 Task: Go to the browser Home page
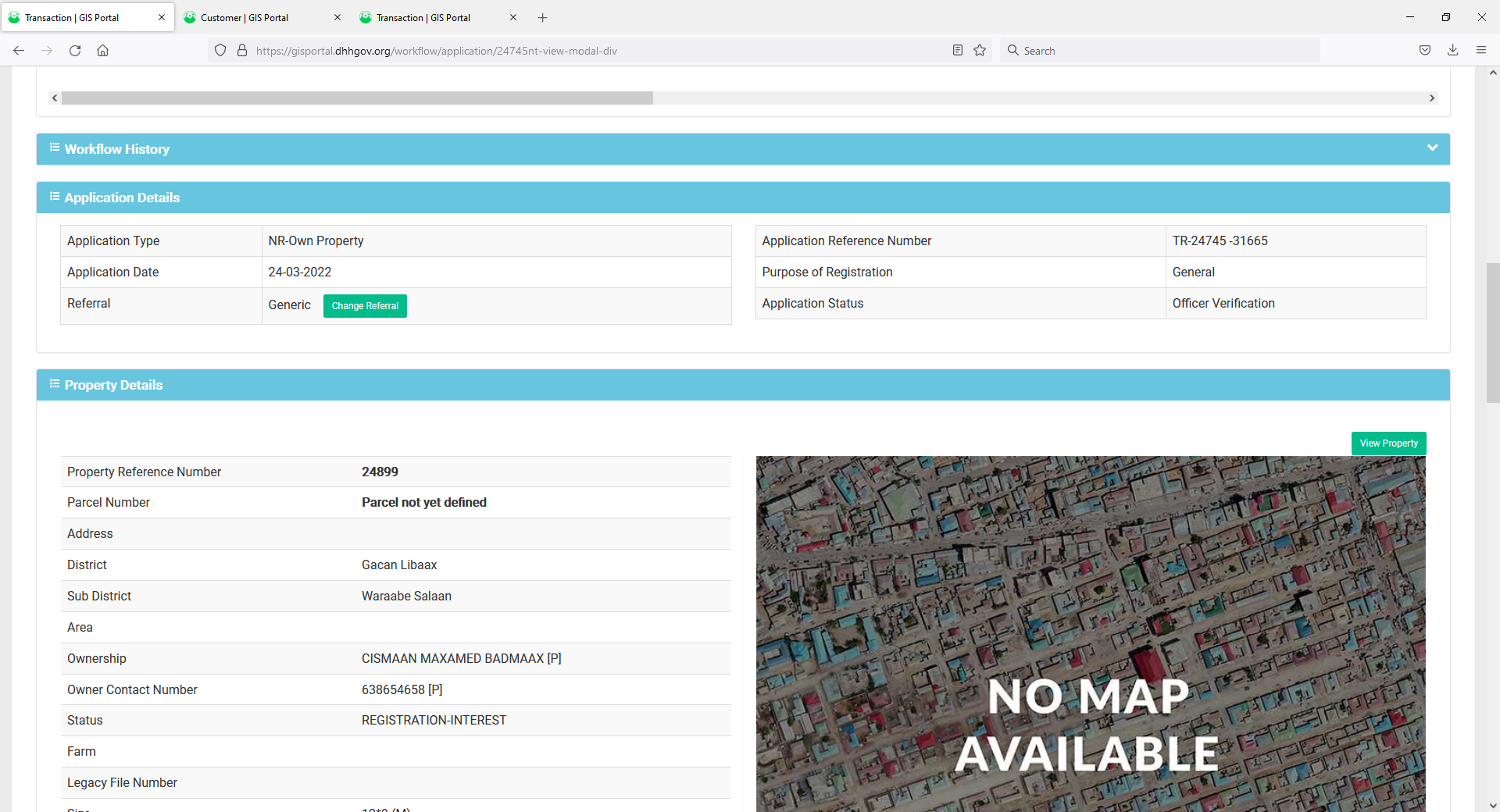tap(102, 51)
